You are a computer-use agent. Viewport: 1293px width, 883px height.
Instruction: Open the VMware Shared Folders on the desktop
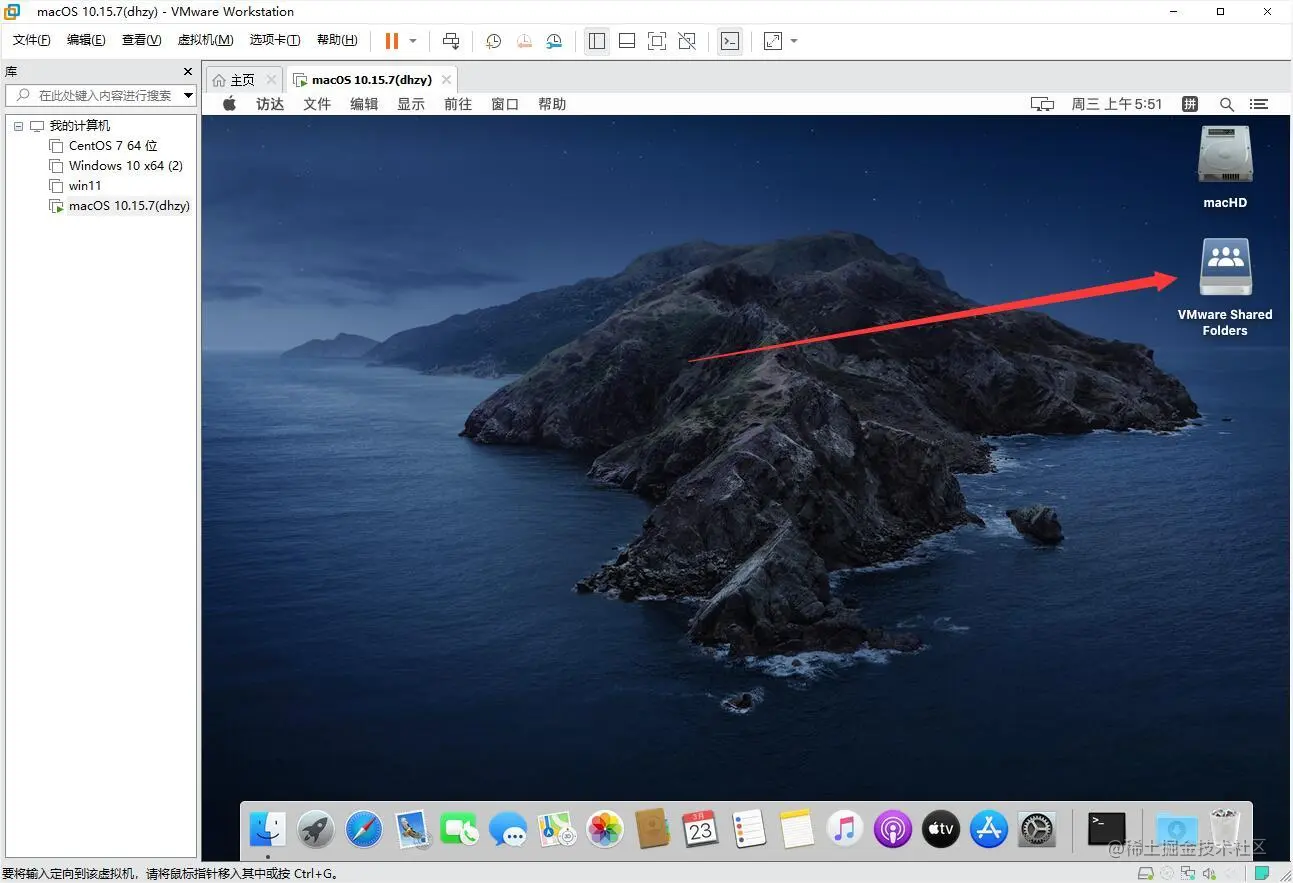click(x=1224, y=267)
